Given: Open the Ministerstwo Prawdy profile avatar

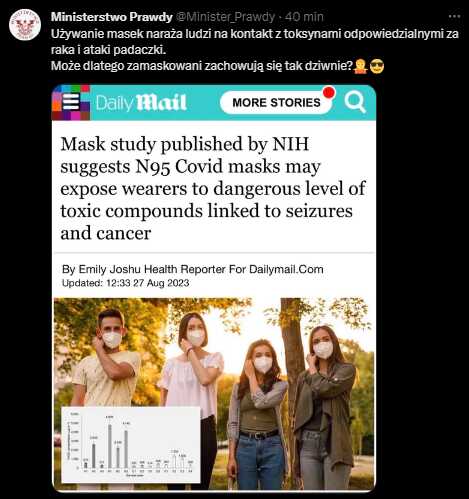Looking at the screenshot, I should click(x=25, y=25).
